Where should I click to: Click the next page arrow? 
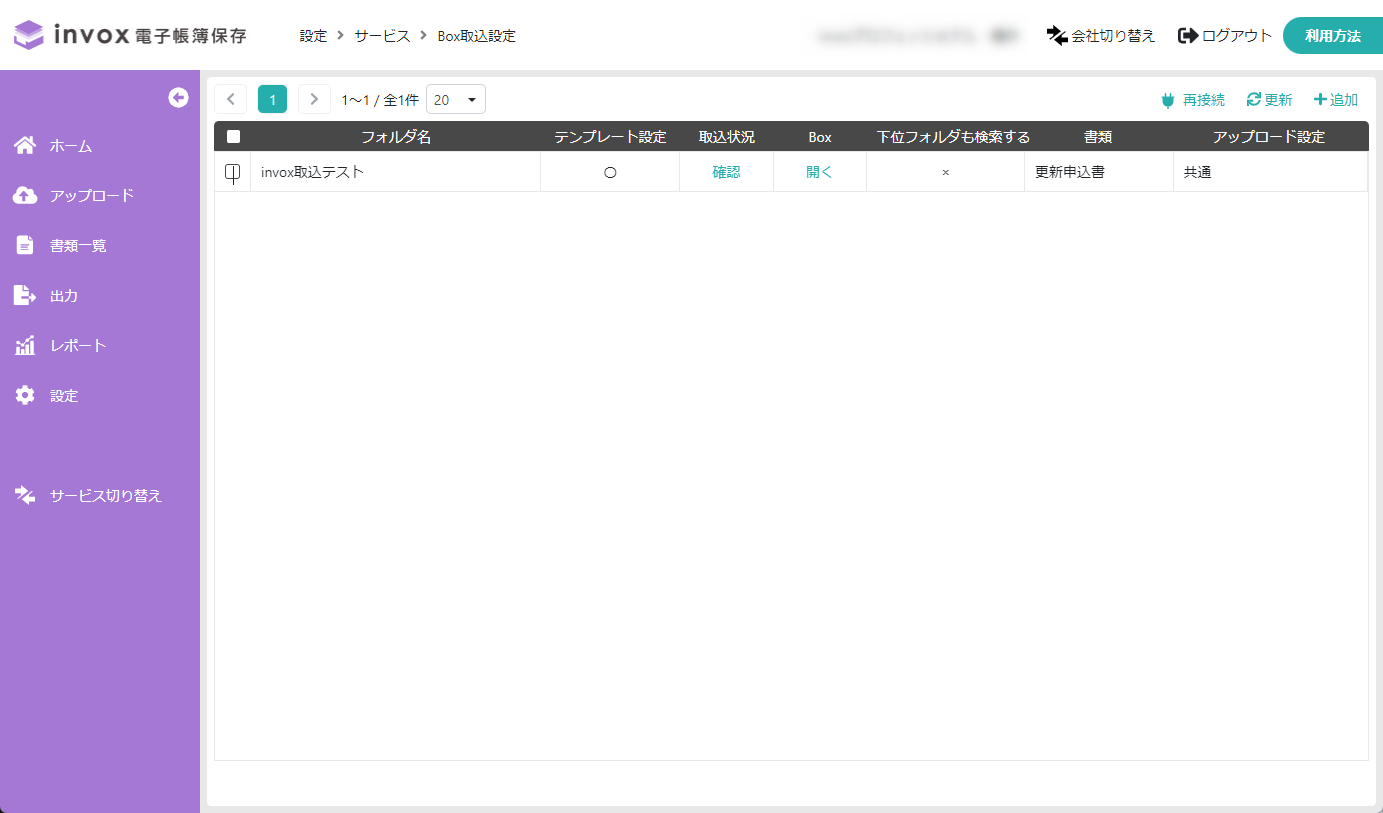(x=313, y=99)
